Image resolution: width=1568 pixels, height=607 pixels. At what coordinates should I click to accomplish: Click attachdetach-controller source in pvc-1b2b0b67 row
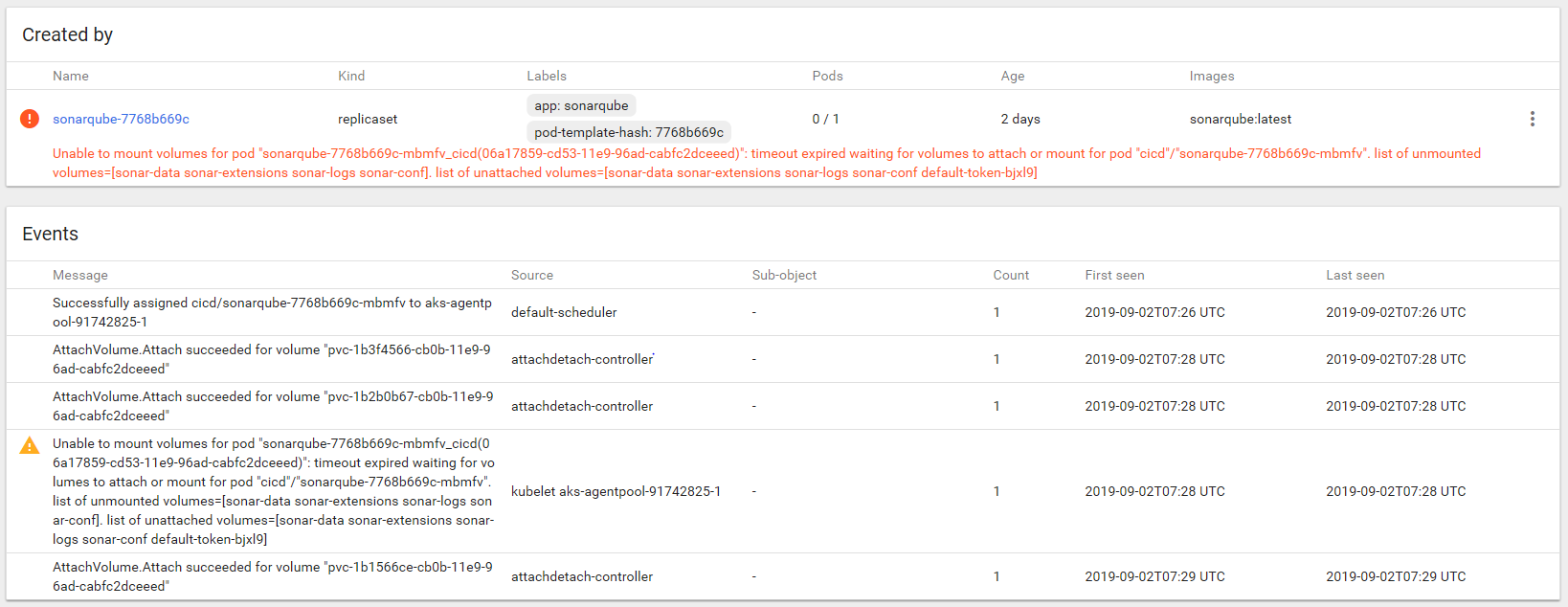[x=582, y=406]
